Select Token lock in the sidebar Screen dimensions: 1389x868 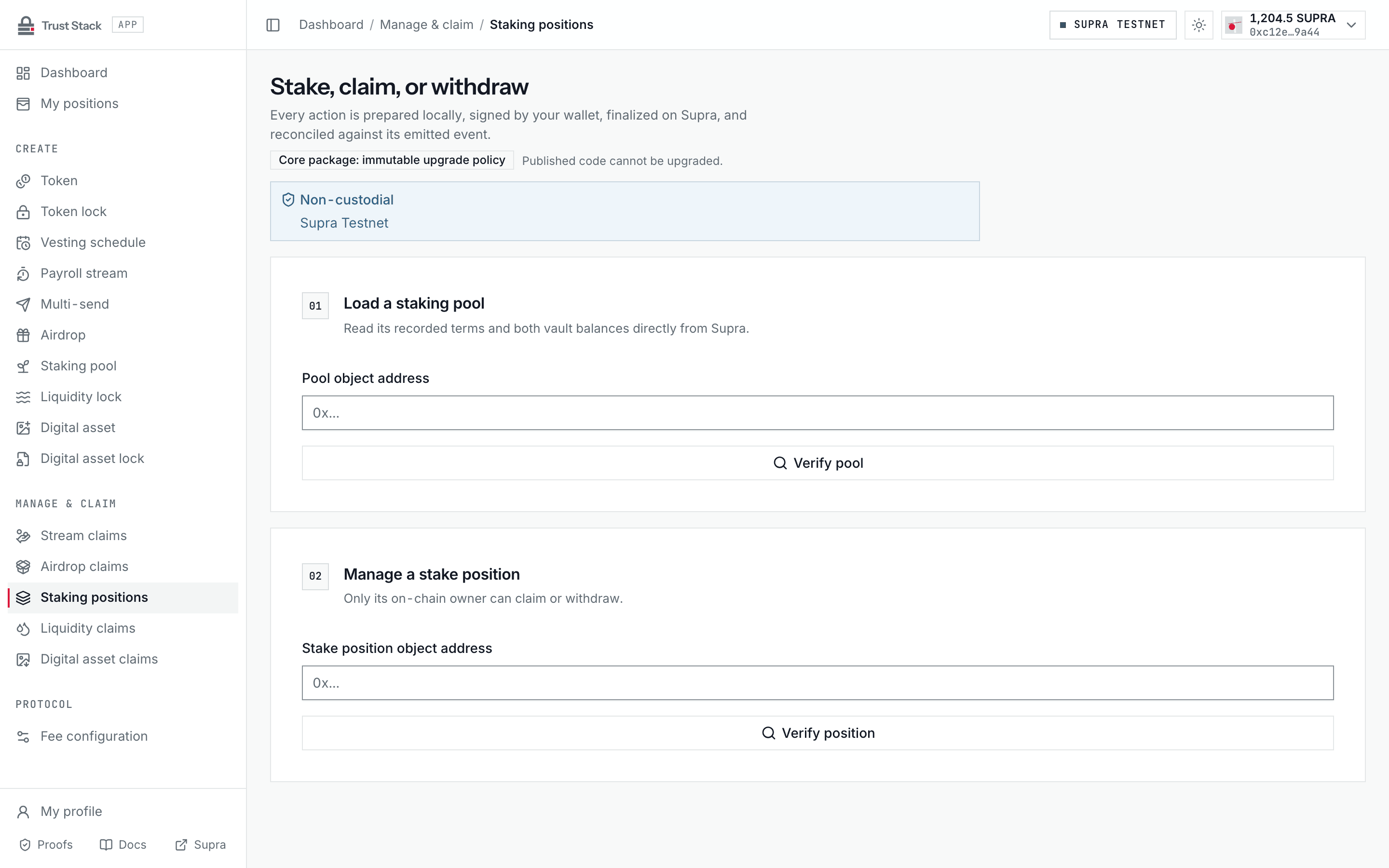[x=123, y=212]
